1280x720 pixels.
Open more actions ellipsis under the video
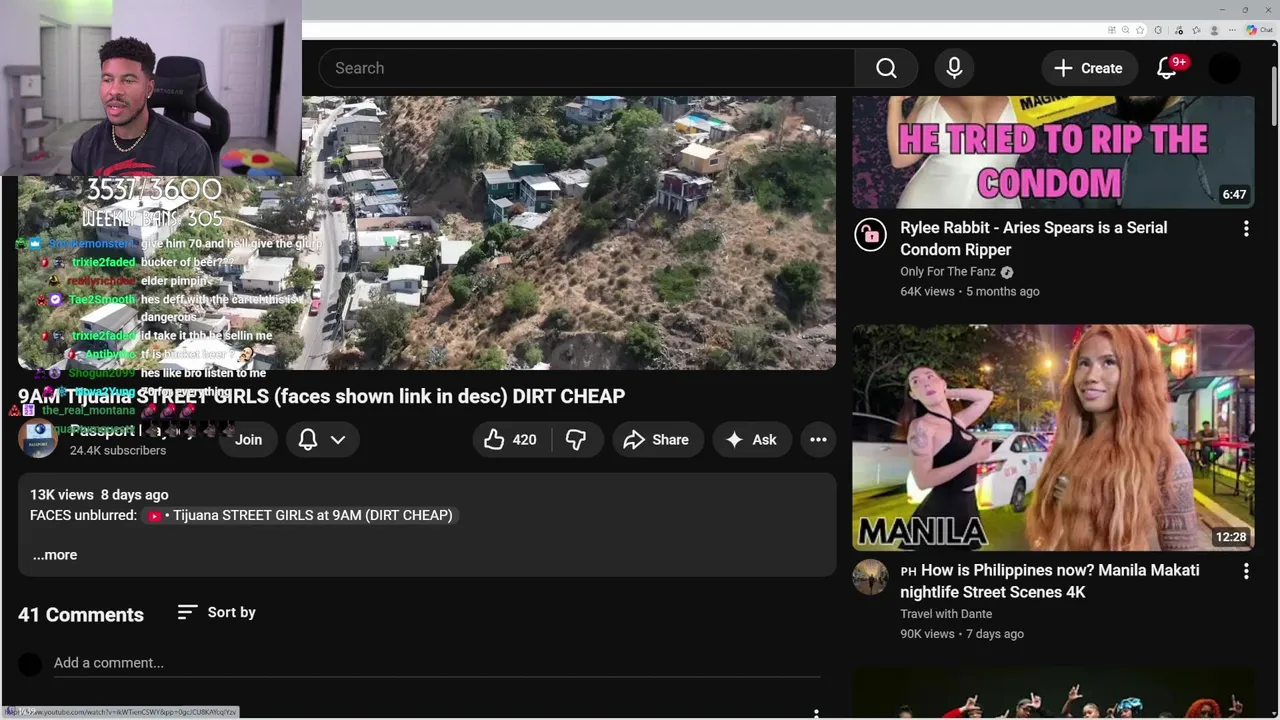click(818, 440)
